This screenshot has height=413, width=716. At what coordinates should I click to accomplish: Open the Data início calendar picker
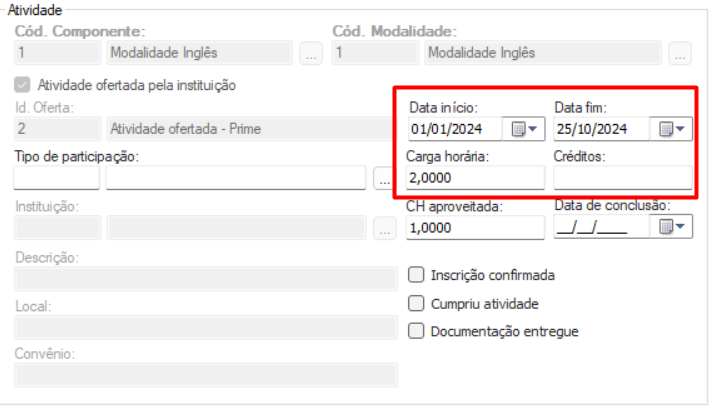tap(525, 129)
